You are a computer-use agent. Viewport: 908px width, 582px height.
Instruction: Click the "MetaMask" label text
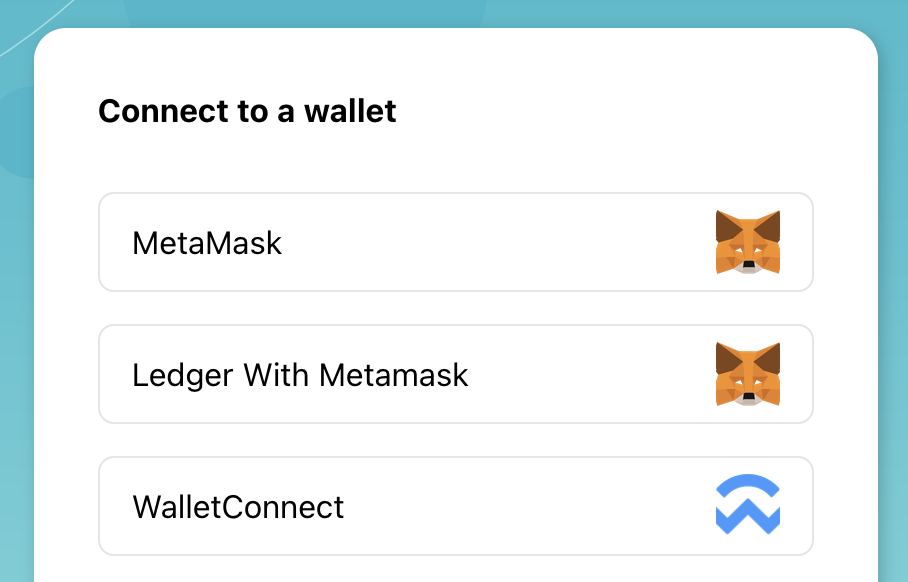pos(207,243)
